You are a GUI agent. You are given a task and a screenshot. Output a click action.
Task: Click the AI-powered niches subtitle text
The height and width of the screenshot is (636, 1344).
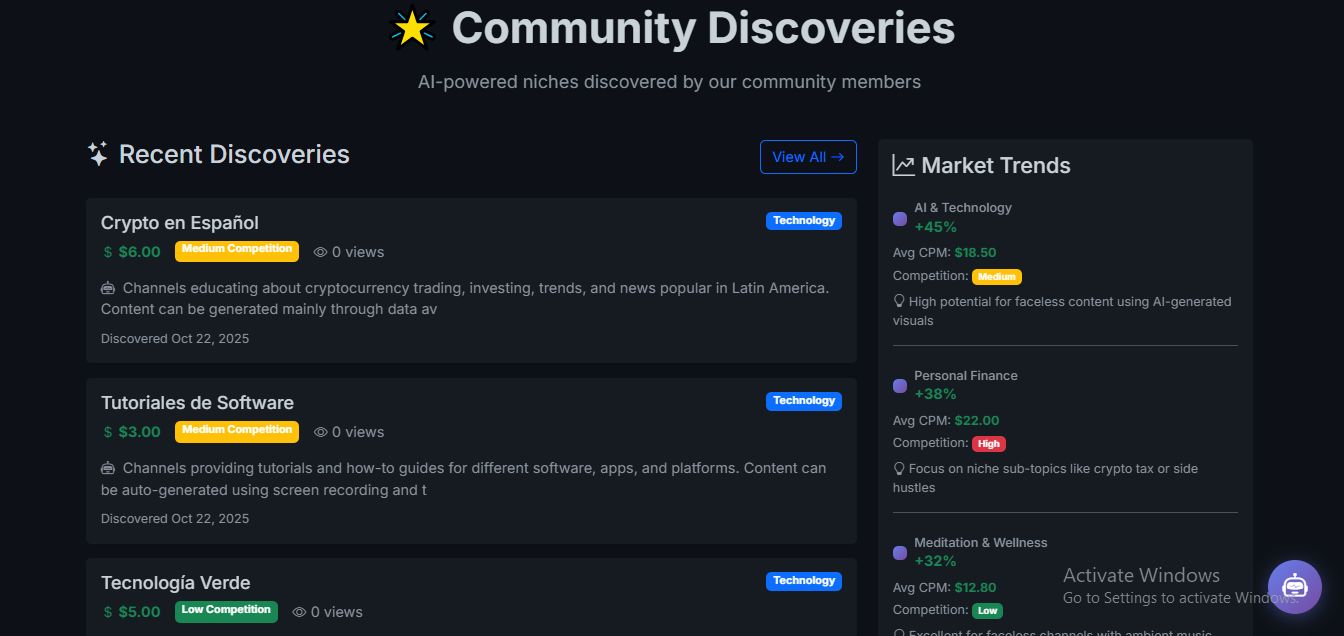(x=669, y=82)
